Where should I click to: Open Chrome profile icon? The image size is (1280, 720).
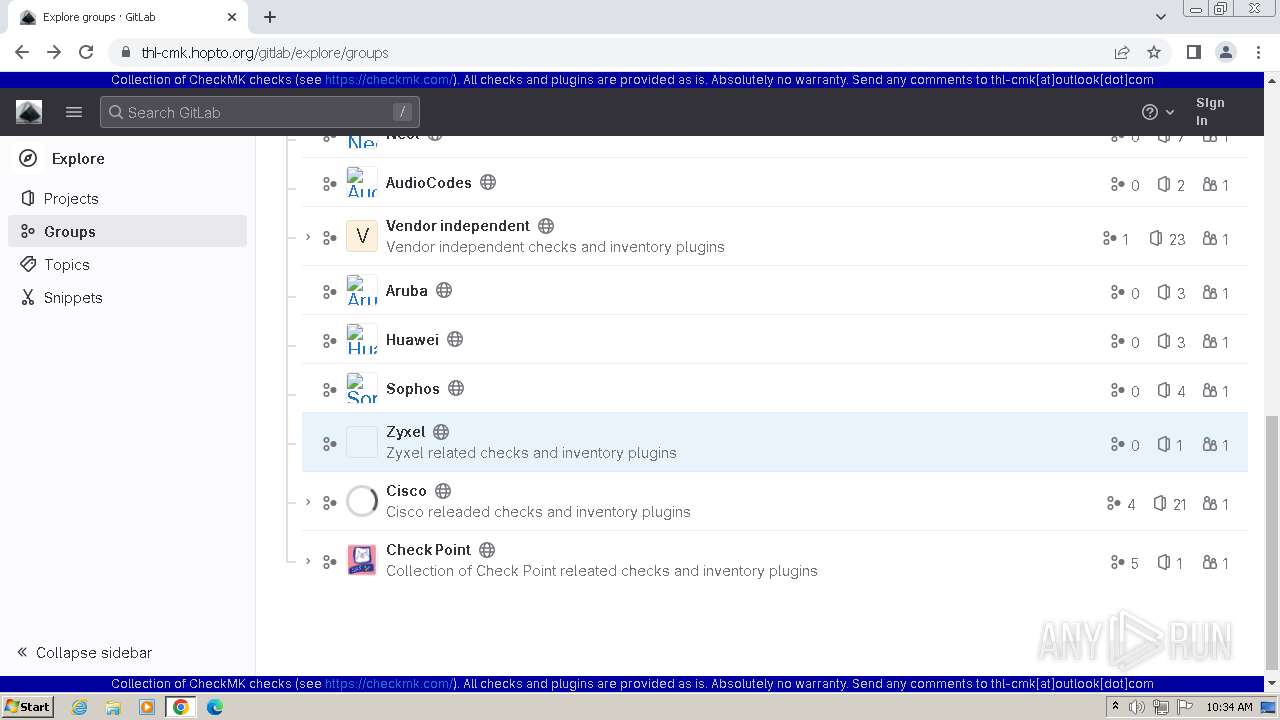click(1225, 52)
